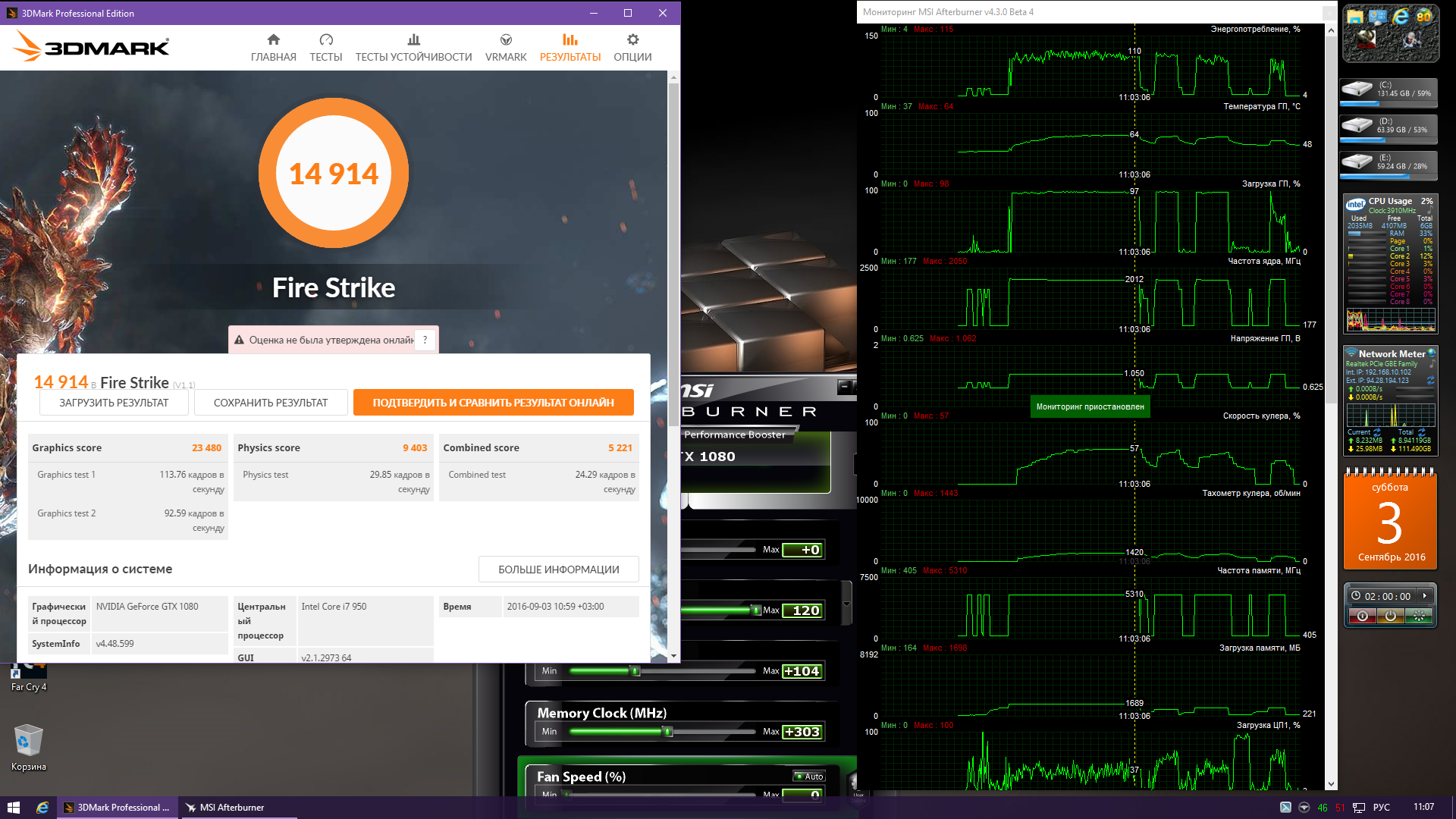Open the ОПЦИИ gear icon
This screenshot has height=819, width=1456.
632,40
